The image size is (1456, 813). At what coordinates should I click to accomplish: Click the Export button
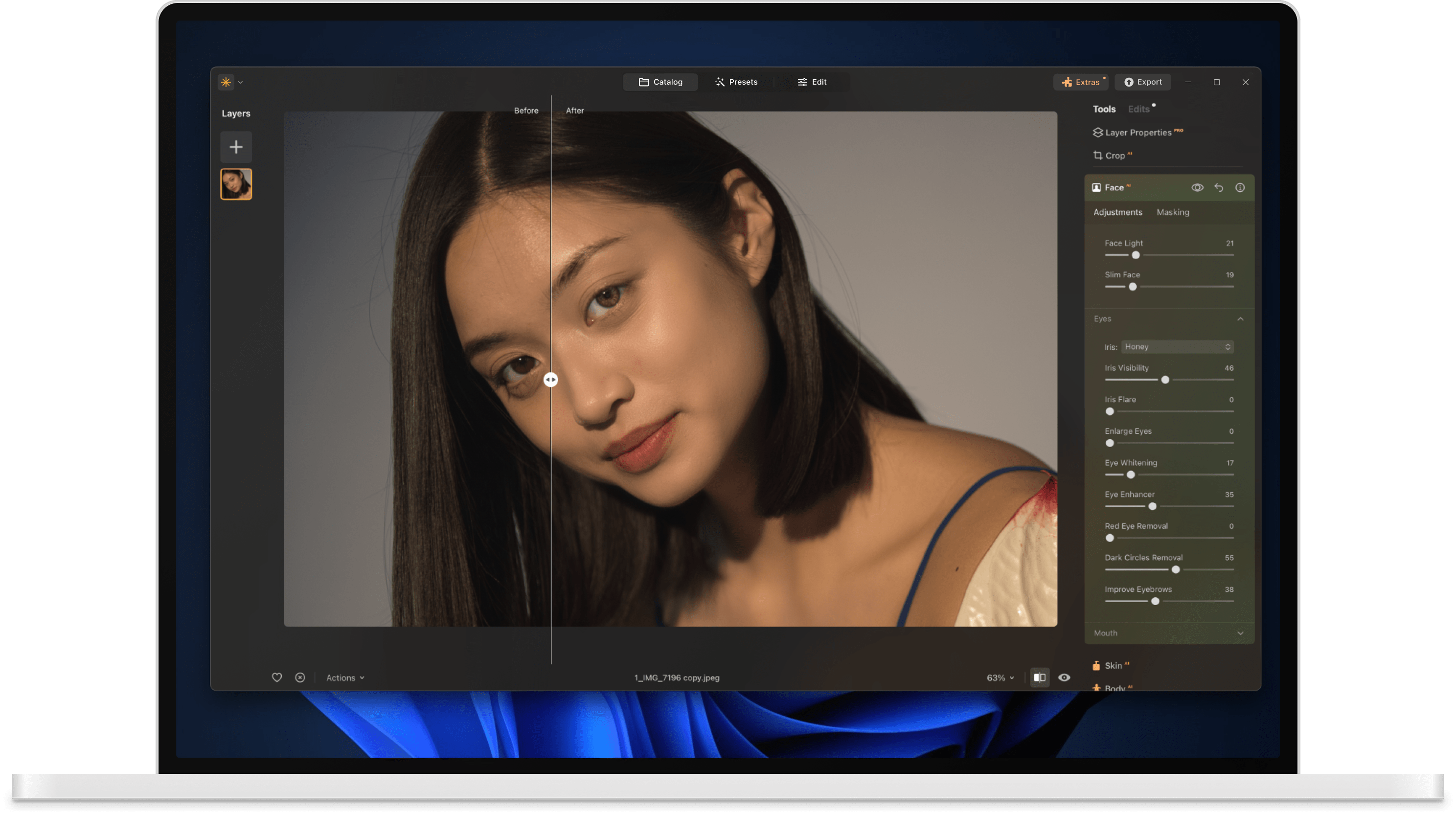click(x=1143, y=82)
